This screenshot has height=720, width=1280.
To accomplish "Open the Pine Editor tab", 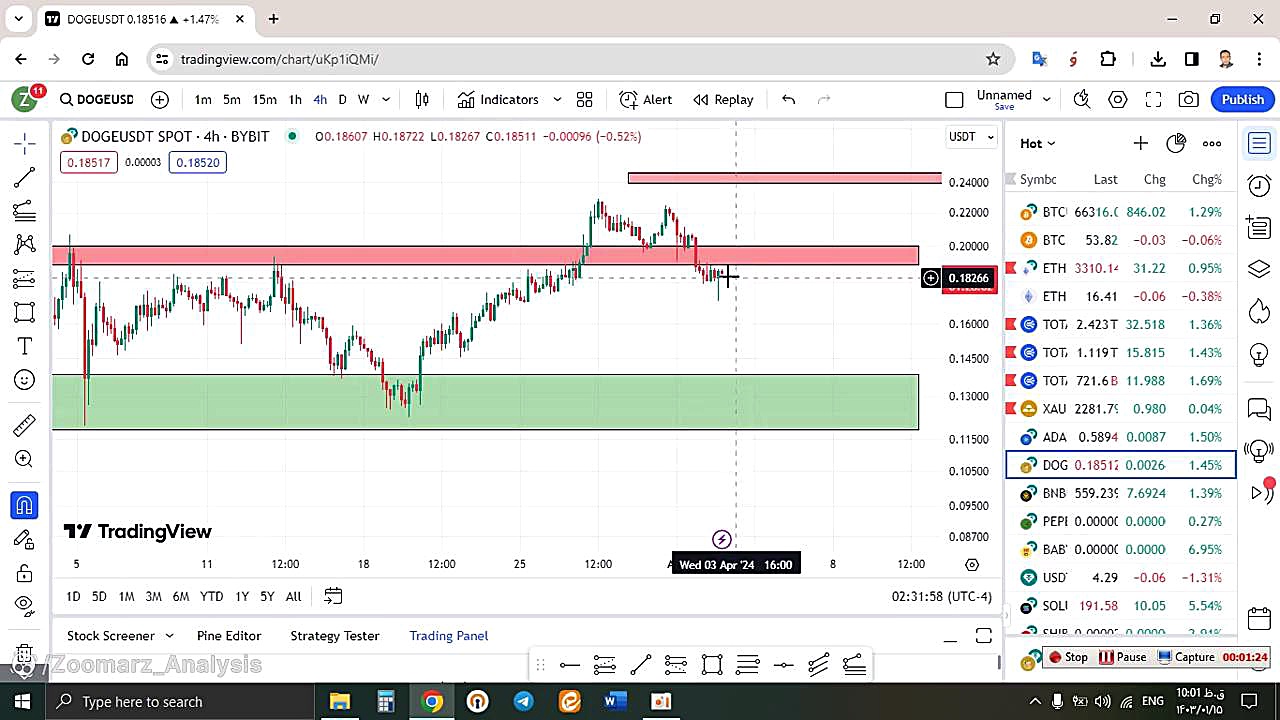I will (229, 636).
